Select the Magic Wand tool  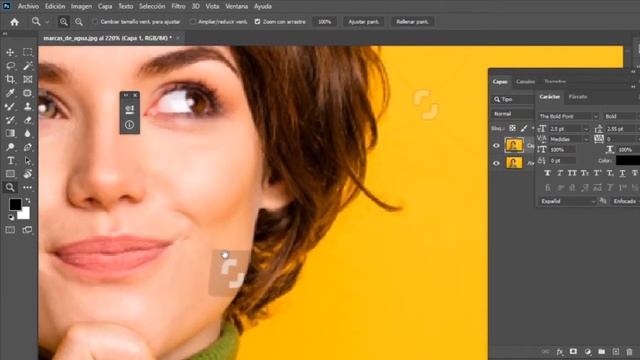(27, 66)
